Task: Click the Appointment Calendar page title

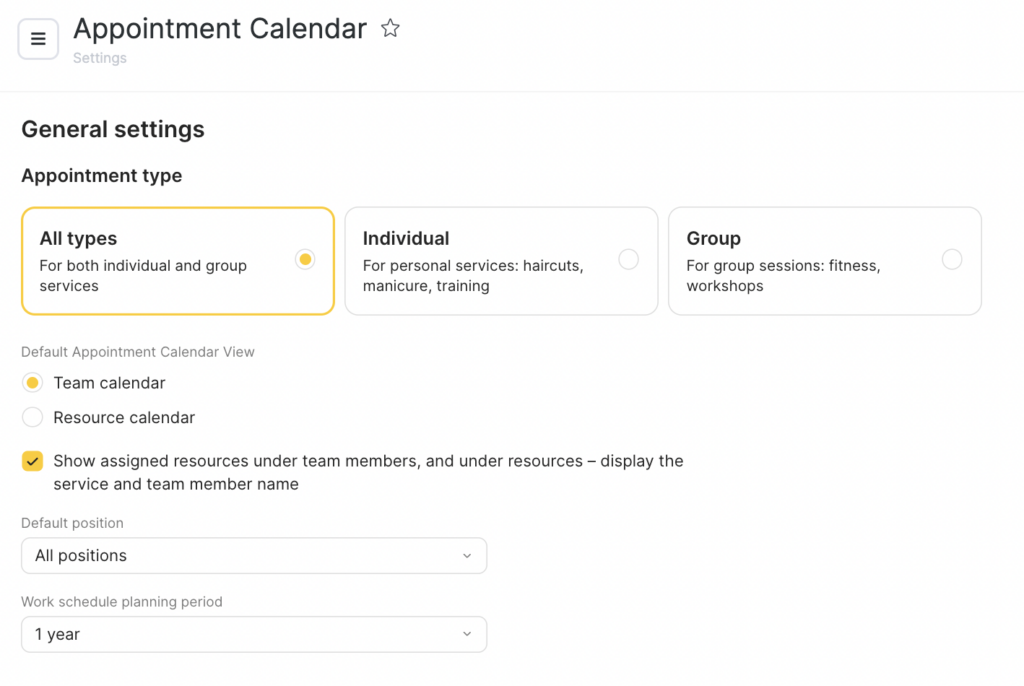Action: 220,29
